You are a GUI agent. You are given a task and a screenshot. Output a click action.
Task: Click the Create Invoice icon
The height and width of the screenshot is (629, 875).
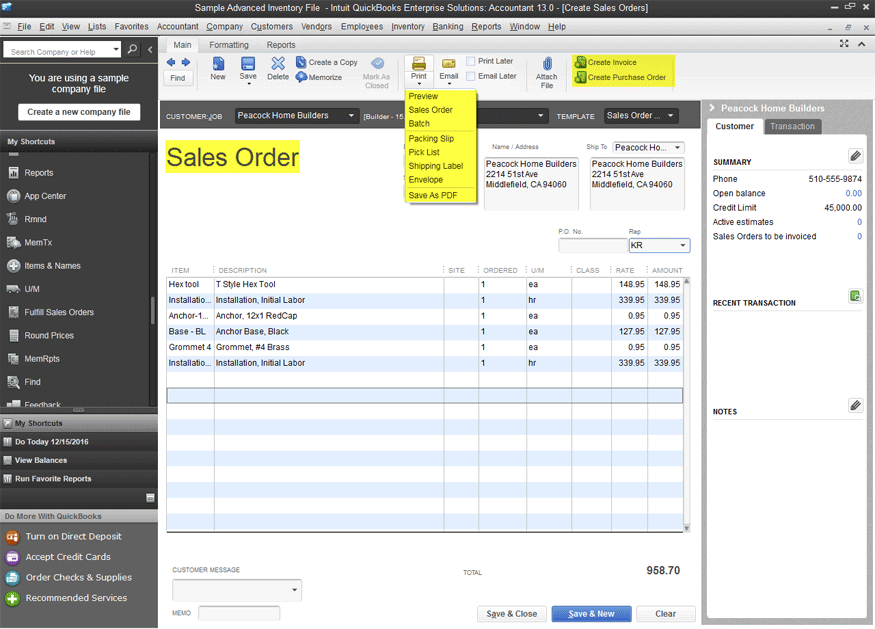tap(580, 62)
